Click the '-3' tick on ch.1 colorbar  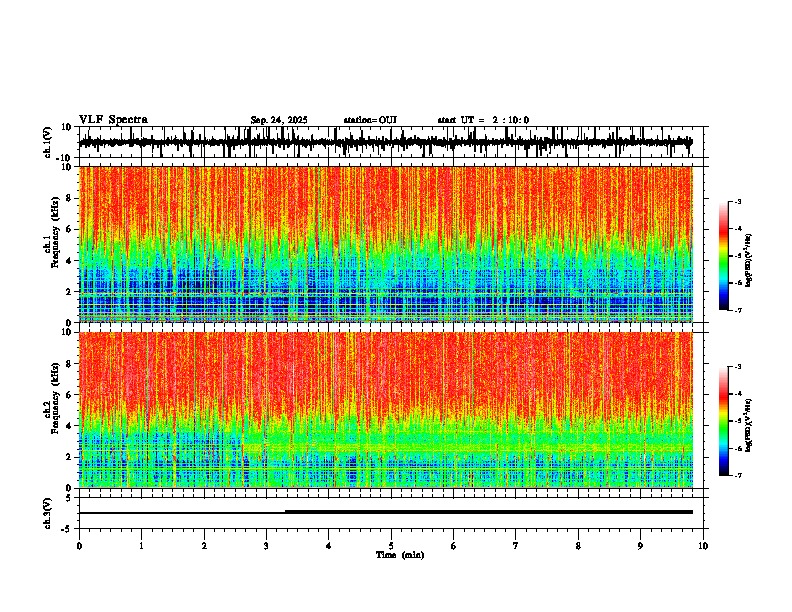click(737, 202)
